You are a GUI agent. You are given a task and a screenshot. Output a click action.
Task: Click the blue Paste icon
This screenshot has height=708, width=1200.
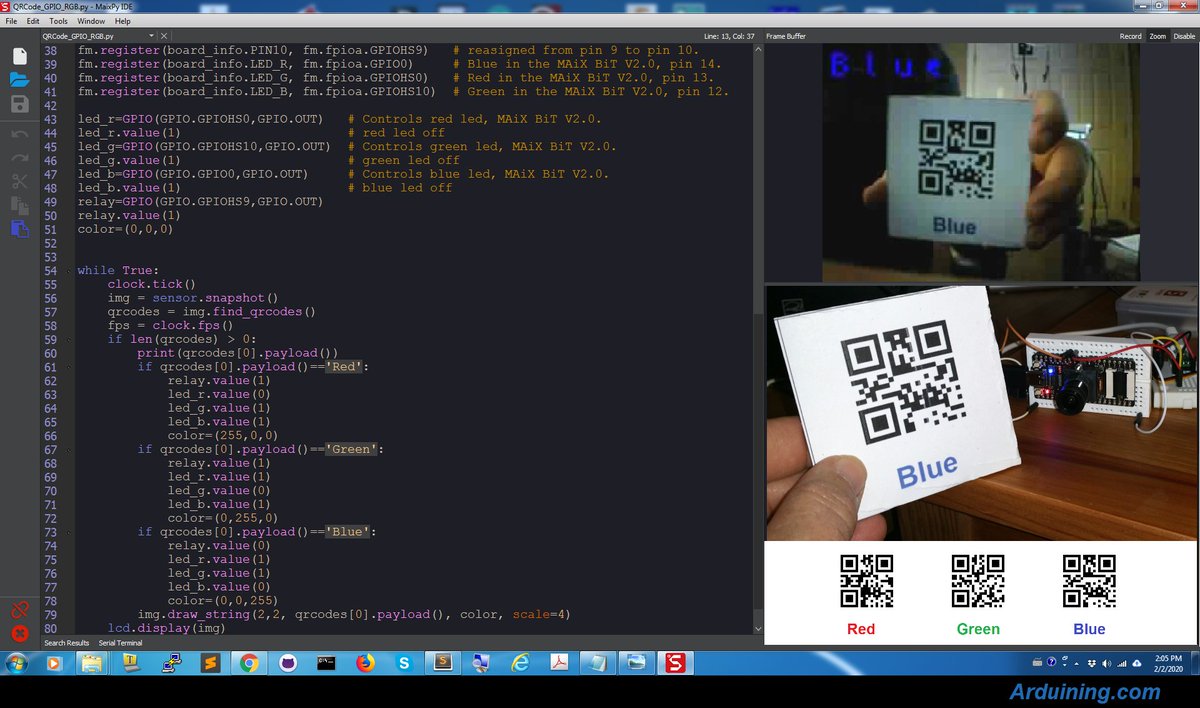[19, 229]
